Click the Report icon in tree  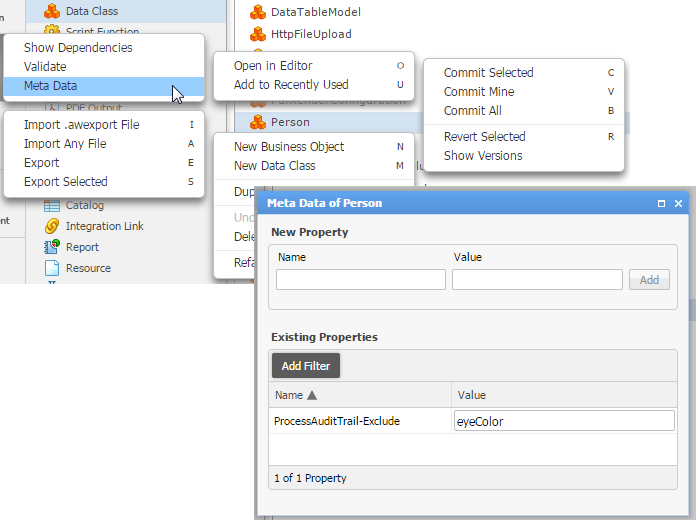[x=51, y=247]
